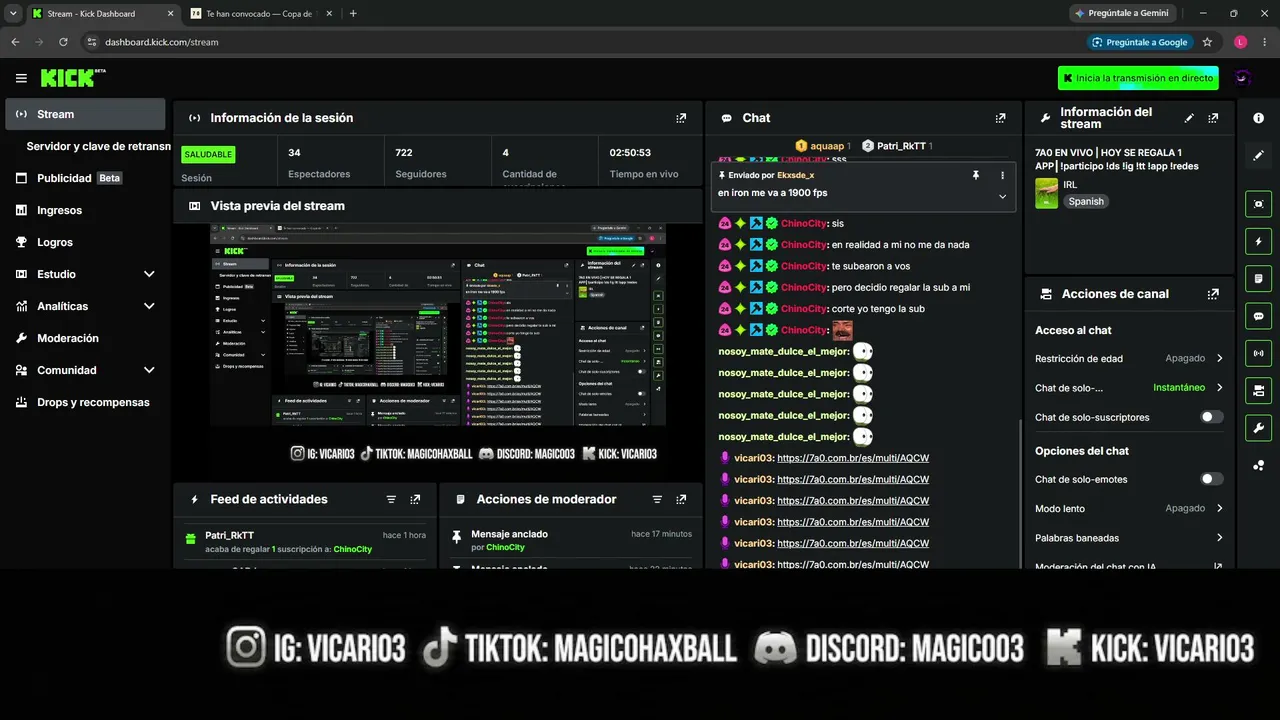1280x720 pixels.
Task: Bookmark this page with the star icon
Action: point(1207,42)
